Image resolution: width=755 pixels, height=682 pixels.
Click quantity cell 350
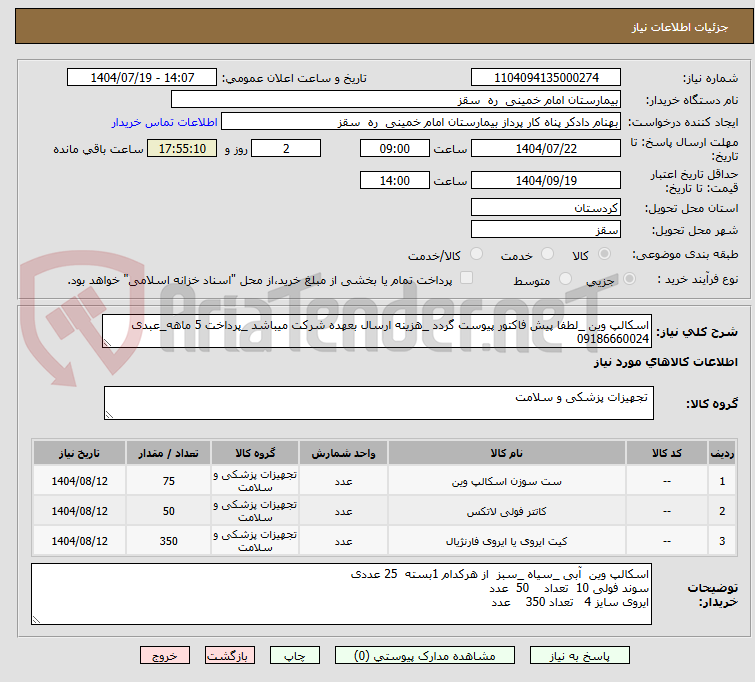coord(169,541)
